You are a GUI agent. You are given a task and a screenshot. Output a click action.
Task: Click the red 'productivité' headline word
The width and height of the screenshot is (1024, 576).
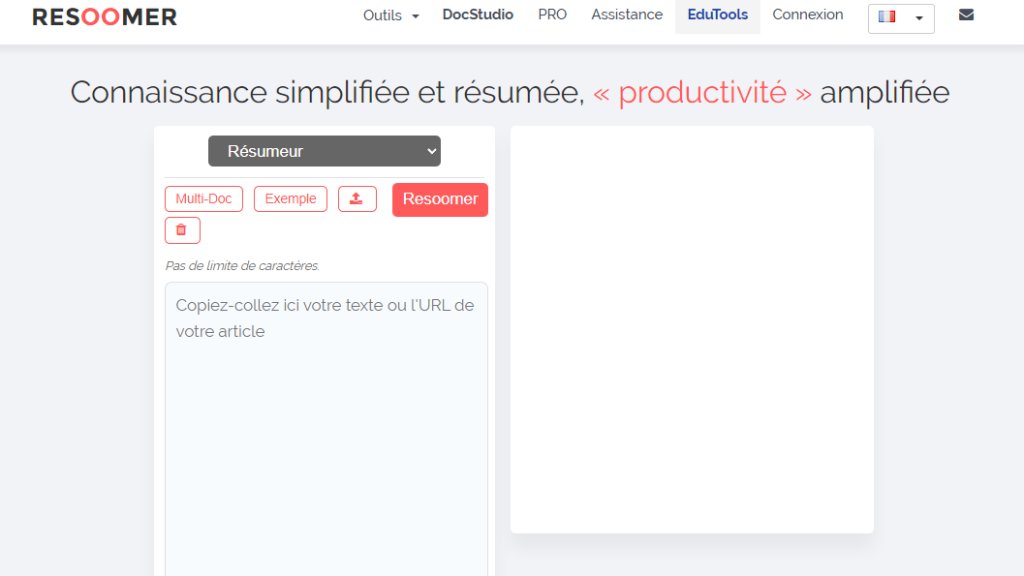(x=702, y=93)
